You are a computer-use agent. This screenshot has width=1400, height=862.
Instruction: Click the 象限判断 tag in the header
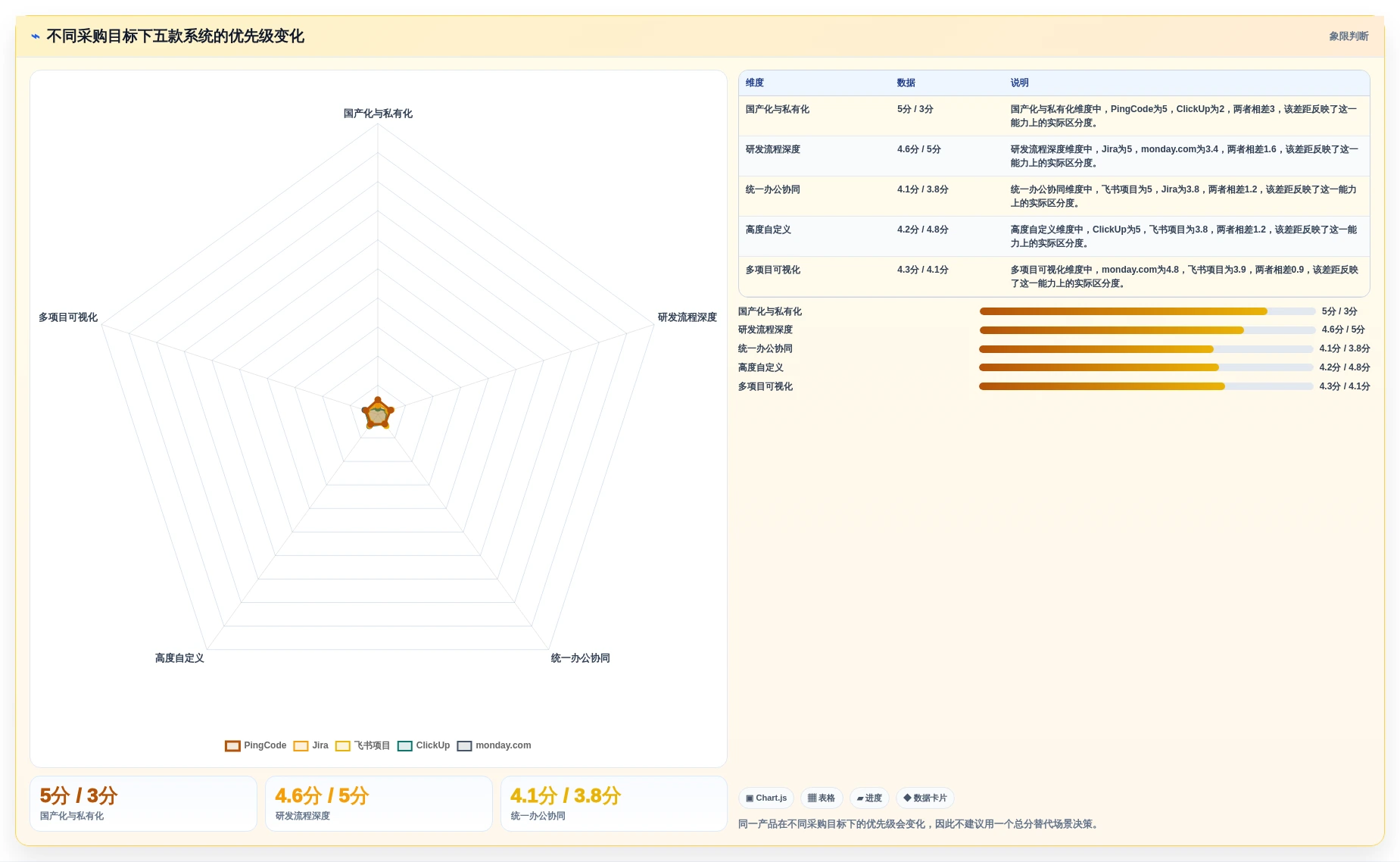click(1349, 36)
